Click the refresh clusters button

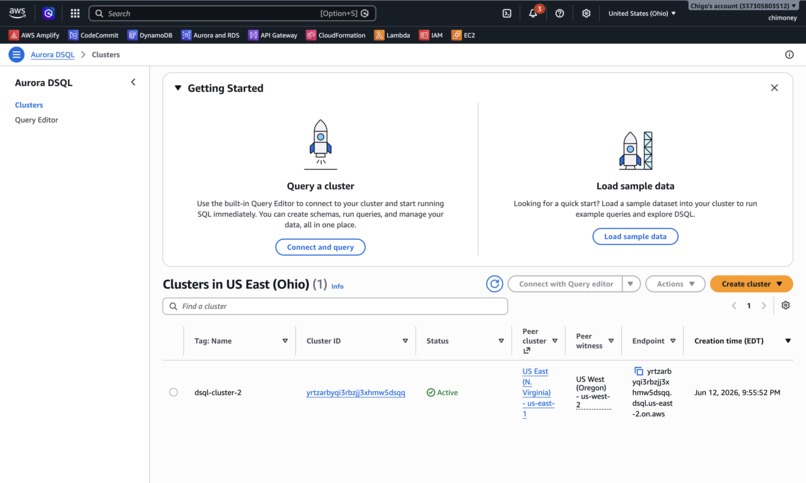click(x=494, y=284)
